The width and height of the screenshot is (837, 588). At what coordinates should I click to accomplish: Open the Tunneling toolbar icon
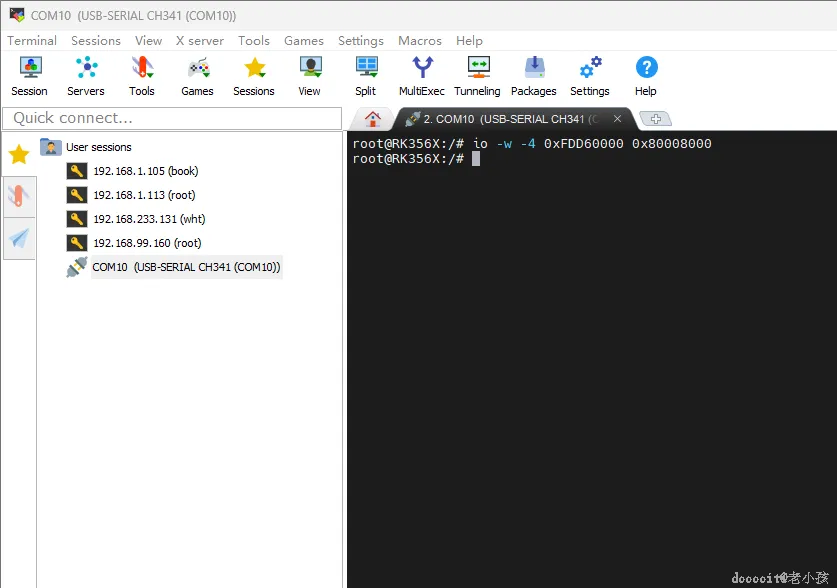[x=478, y=76]
